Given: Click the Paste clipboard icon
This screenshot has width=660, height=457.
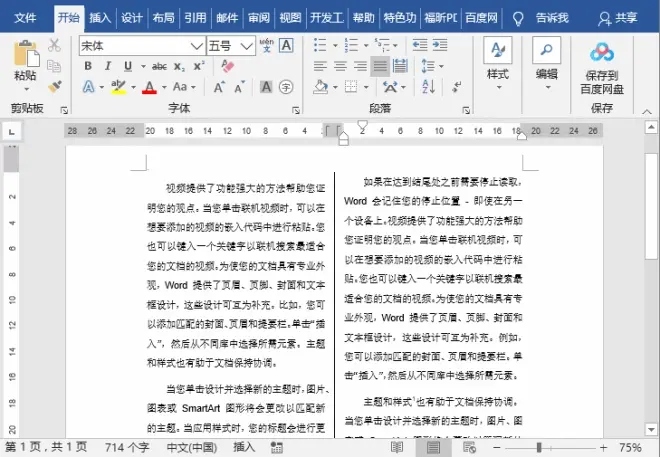Looking at the screenshot, I should coord(26,53).
